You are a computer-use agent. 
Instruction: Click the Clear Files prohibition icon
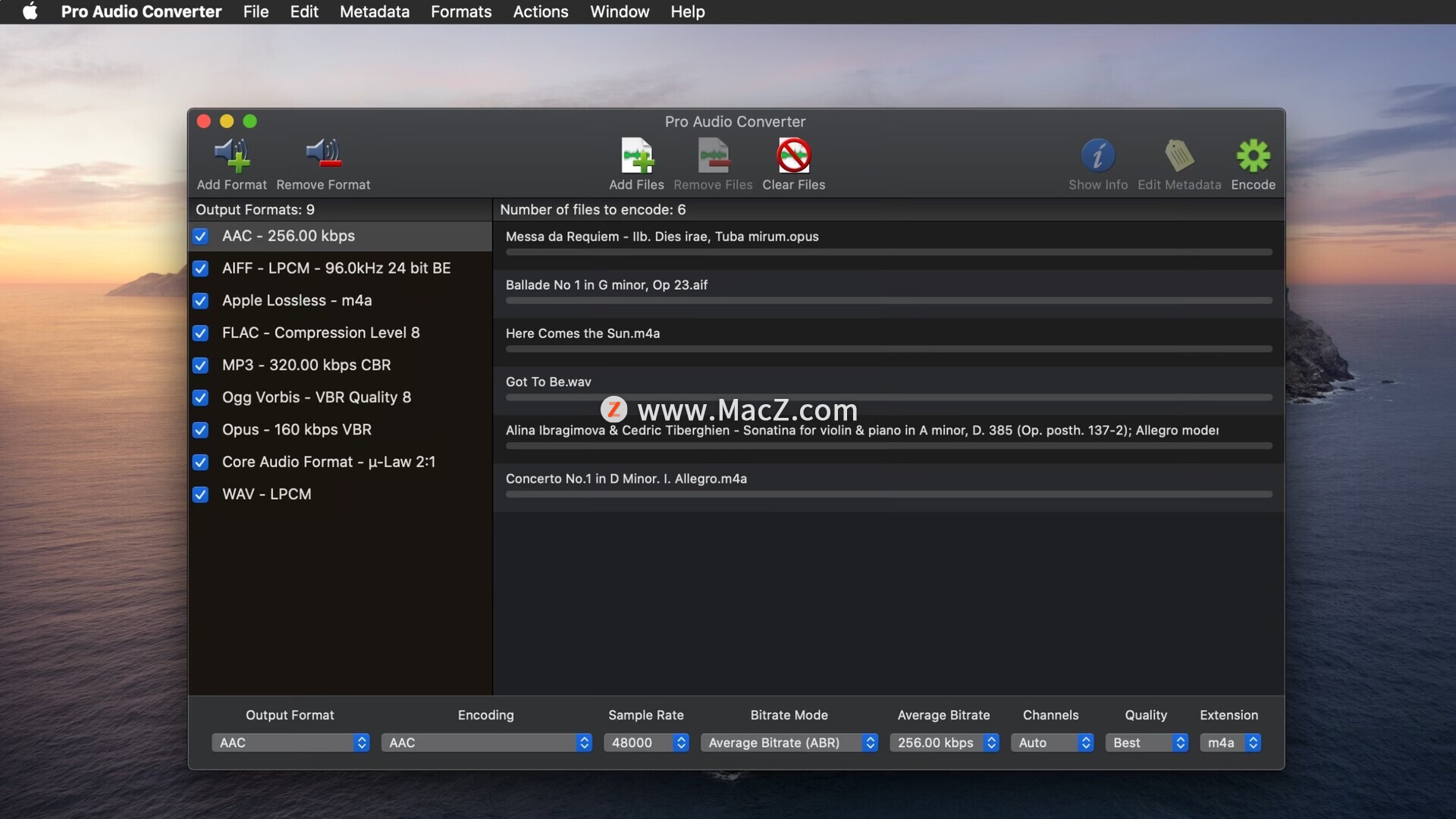tap(793, 155)
